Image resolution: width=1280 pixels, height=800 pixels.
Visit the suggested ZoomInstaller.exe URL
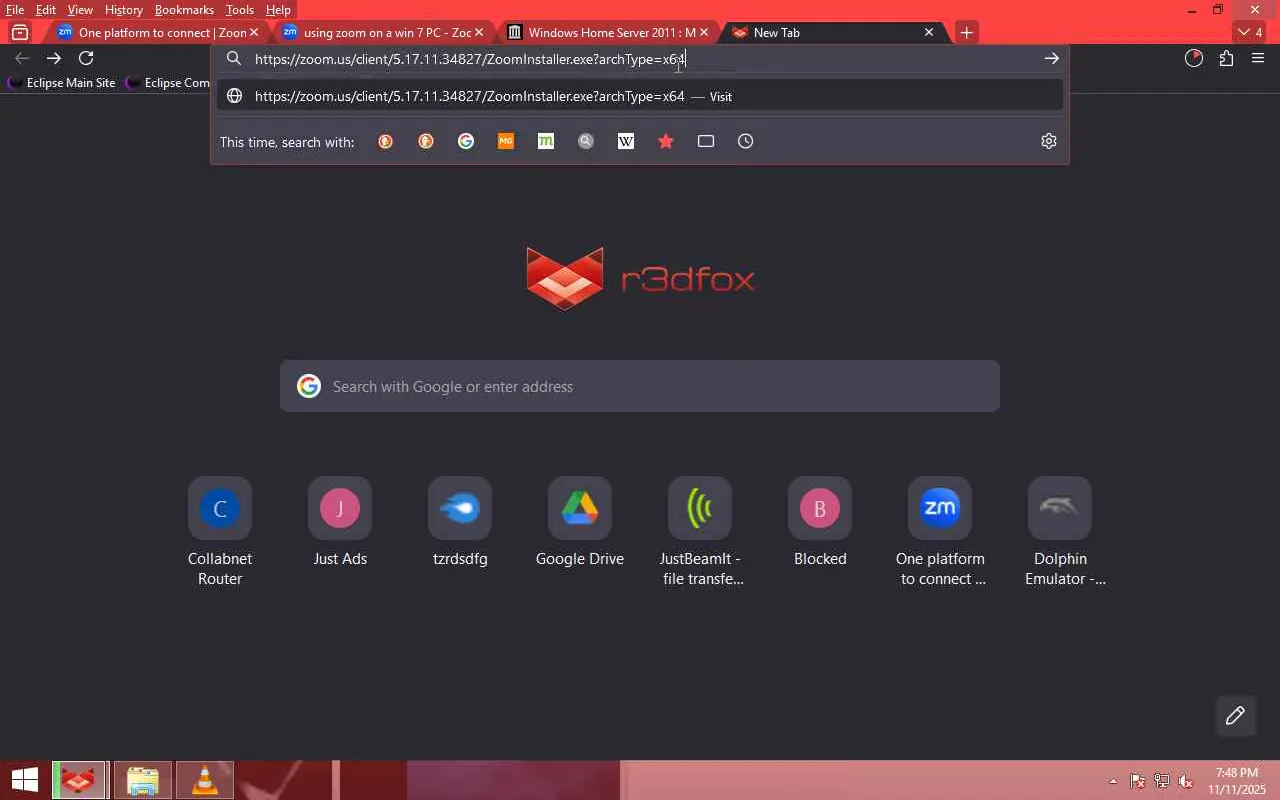click(x=640, y=96)
